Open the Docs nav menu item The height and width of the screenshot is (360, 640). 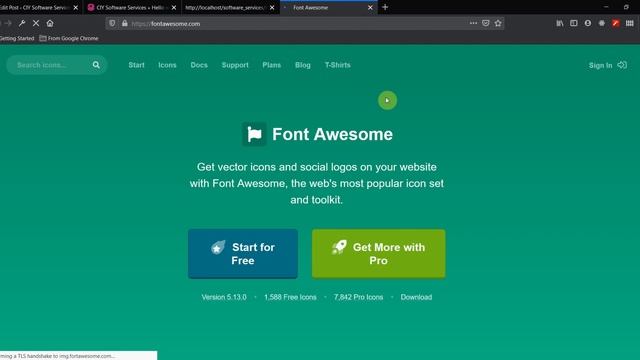tap(199, 65)
